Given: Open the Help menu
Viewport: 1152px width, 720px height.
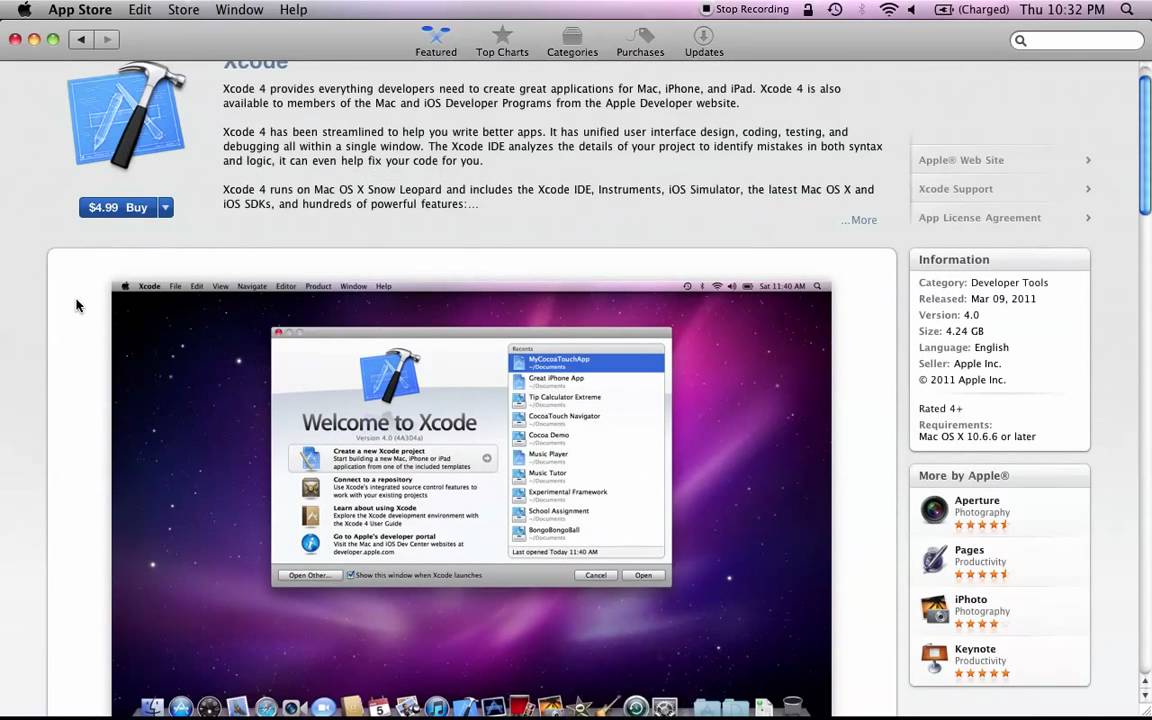Looking at the screenshot, I should click(293, 10).
